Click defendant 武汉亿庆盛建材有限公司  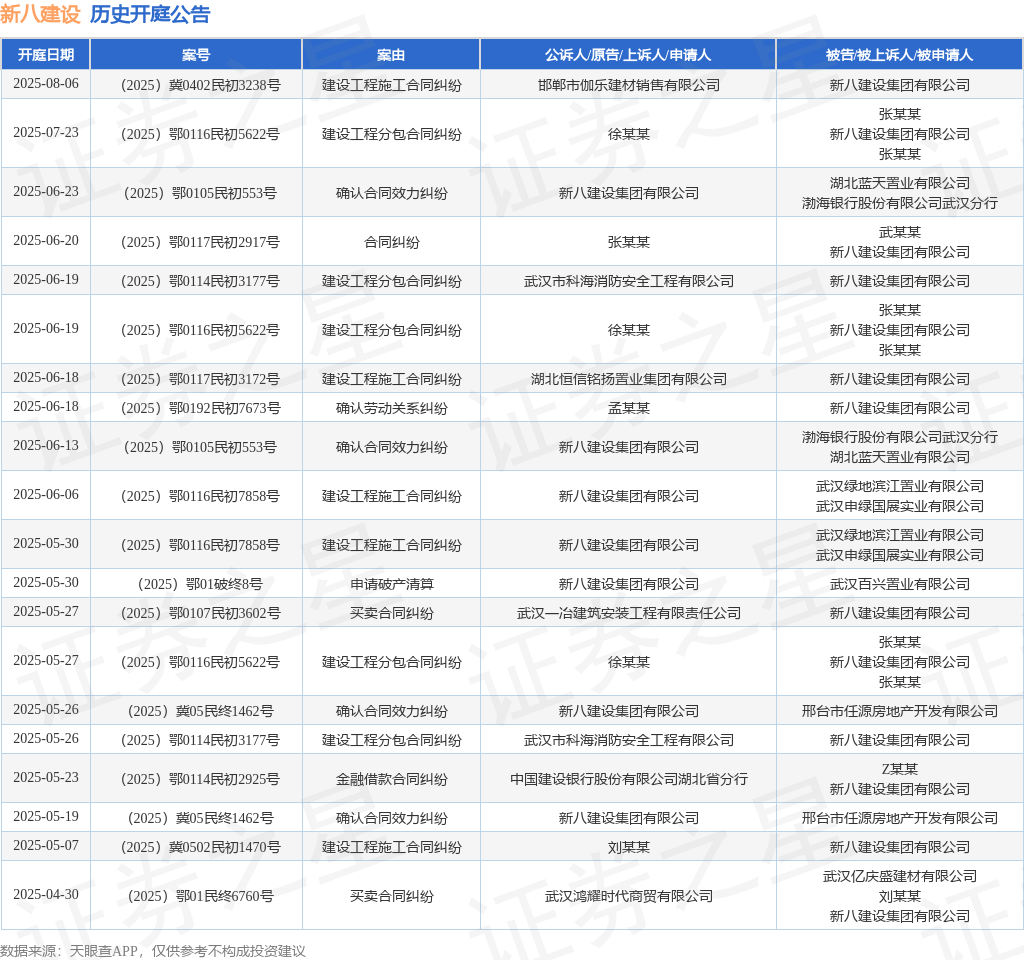point(899,876)
